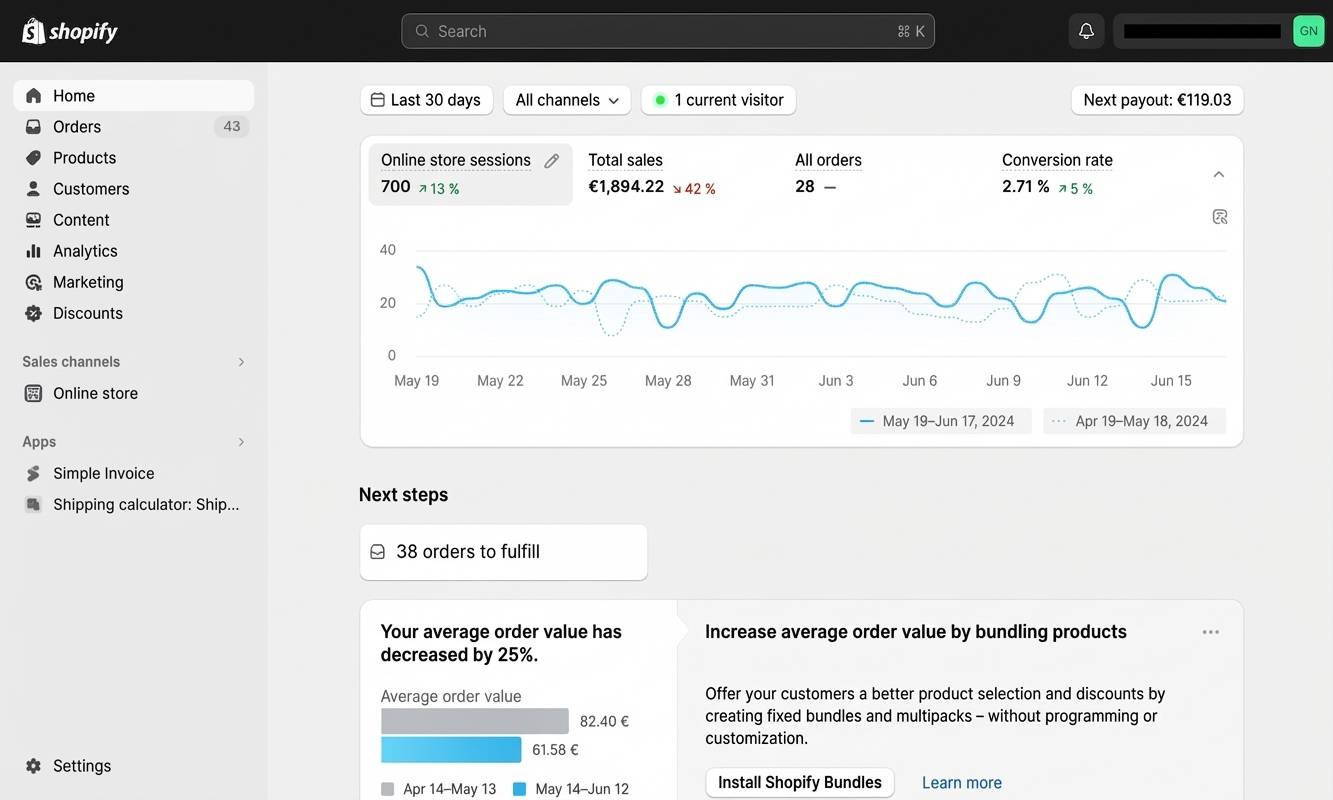The image size is (1333, 800).
Task: Open the Customers section
Action: click(91, 188)
